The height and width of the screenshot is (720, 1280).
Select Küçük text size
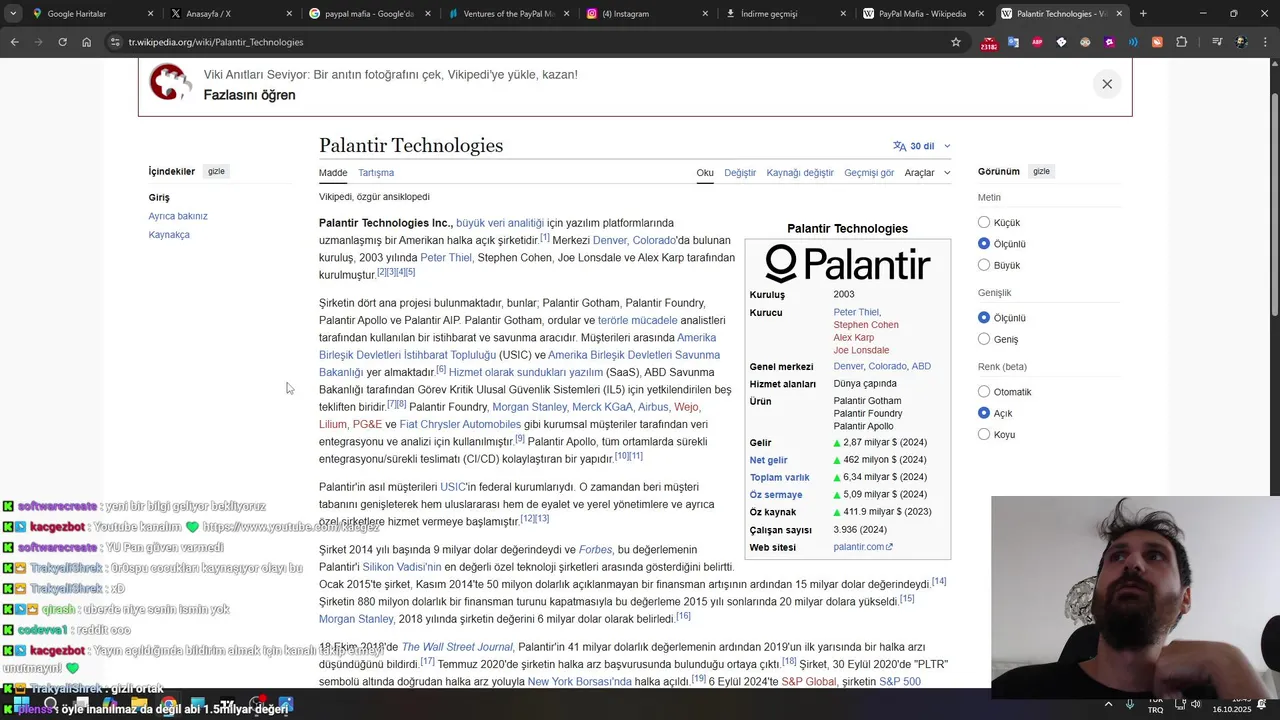tap(984, 222)
